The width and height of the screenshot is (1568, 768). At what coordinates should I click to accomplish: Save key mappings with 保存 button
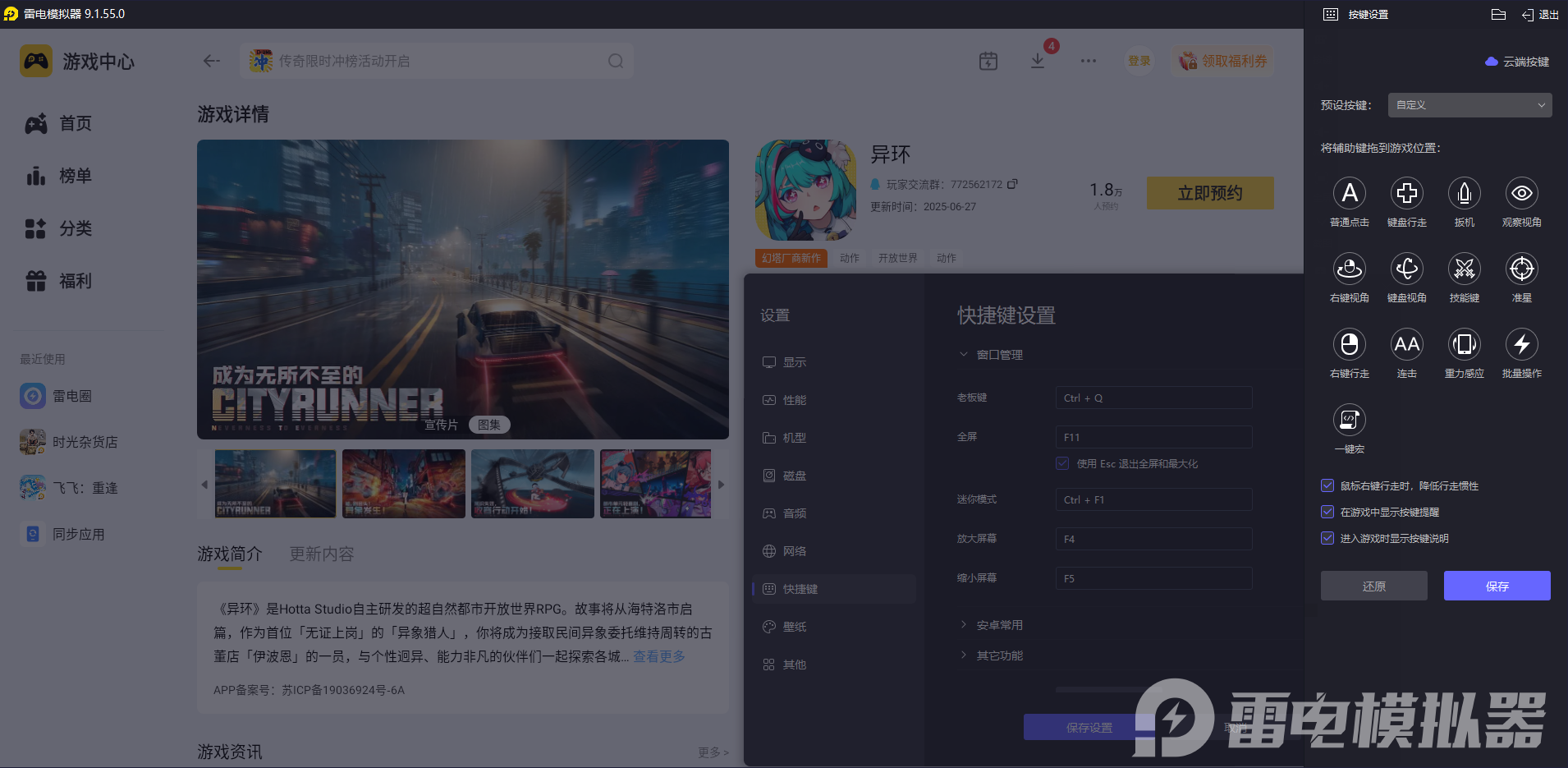[x=1497, y=586]
